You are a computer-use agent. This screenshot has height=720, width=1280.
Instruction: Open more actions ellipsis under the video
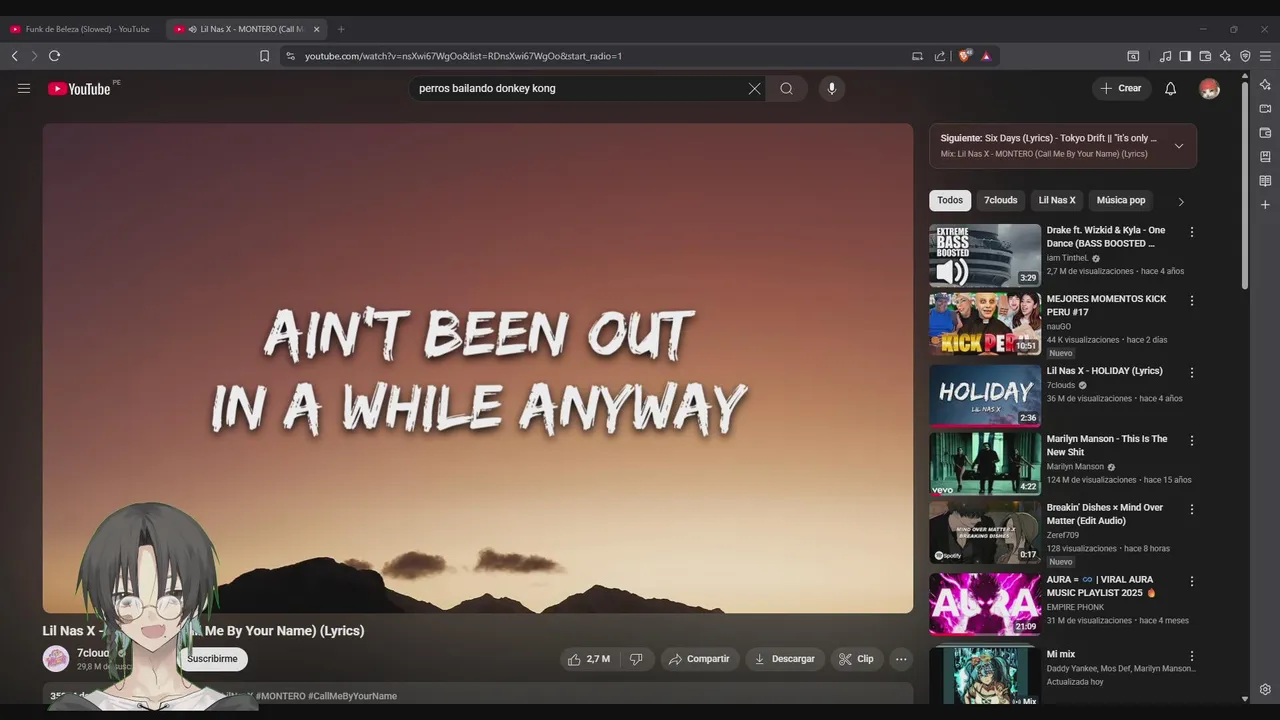[x=901, y=659]
